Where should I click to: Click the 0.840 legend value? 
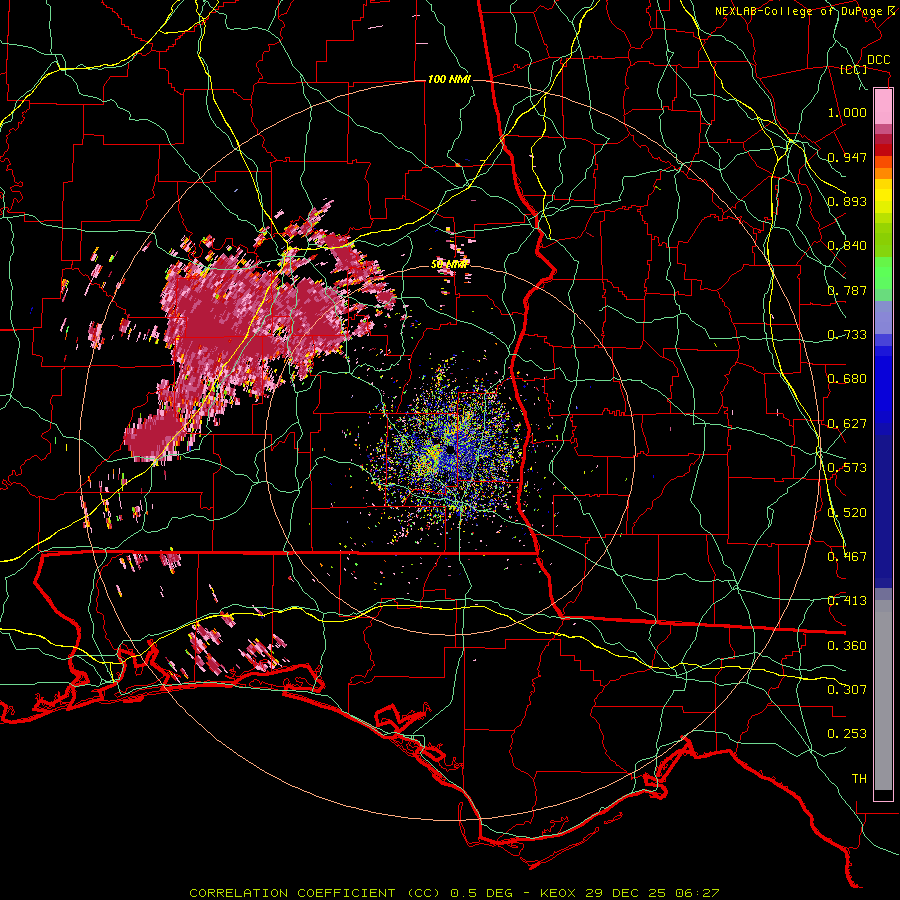(847, 246)
